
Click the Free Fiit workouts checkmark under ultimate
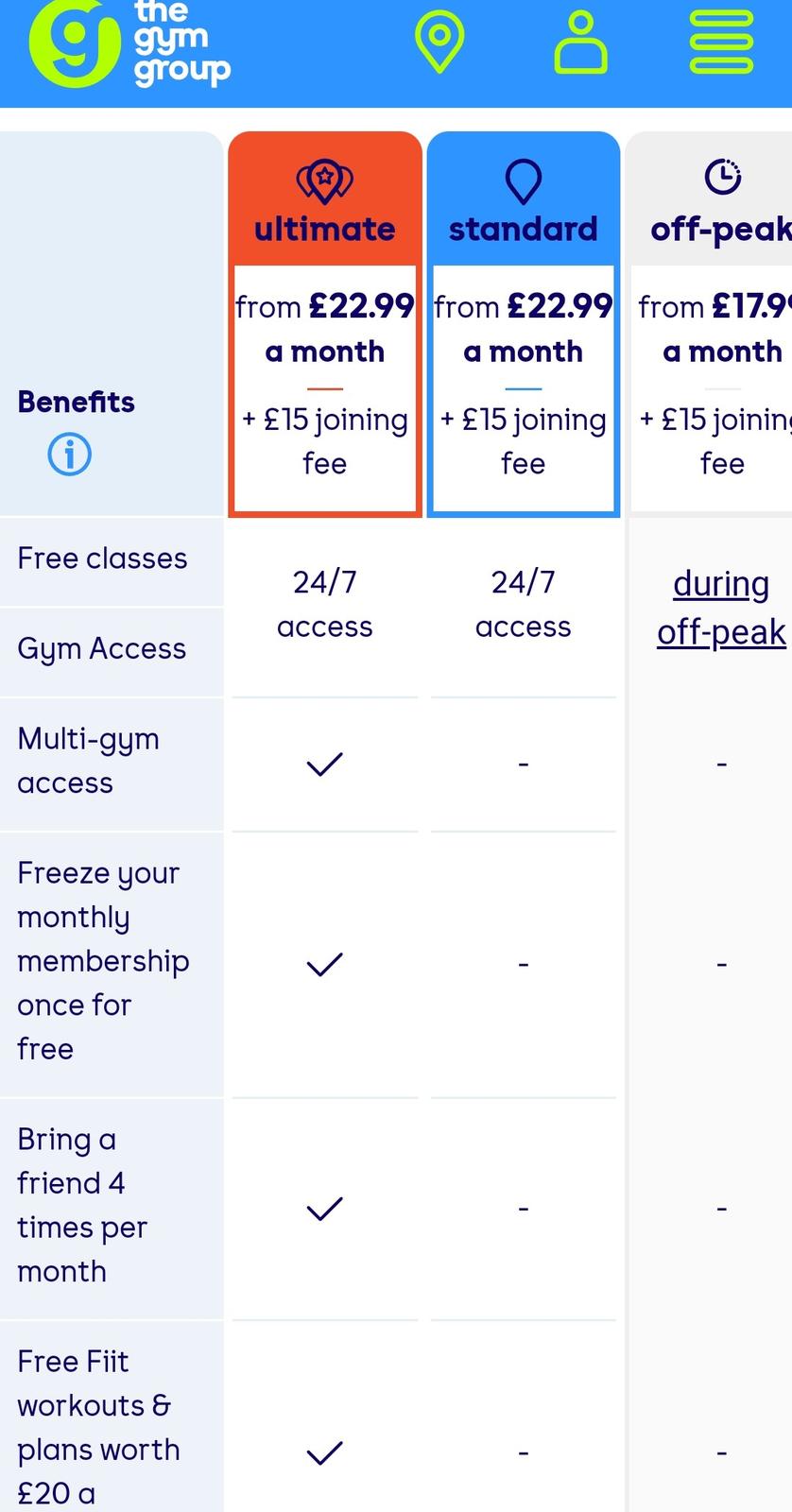tap(324, 1452)
